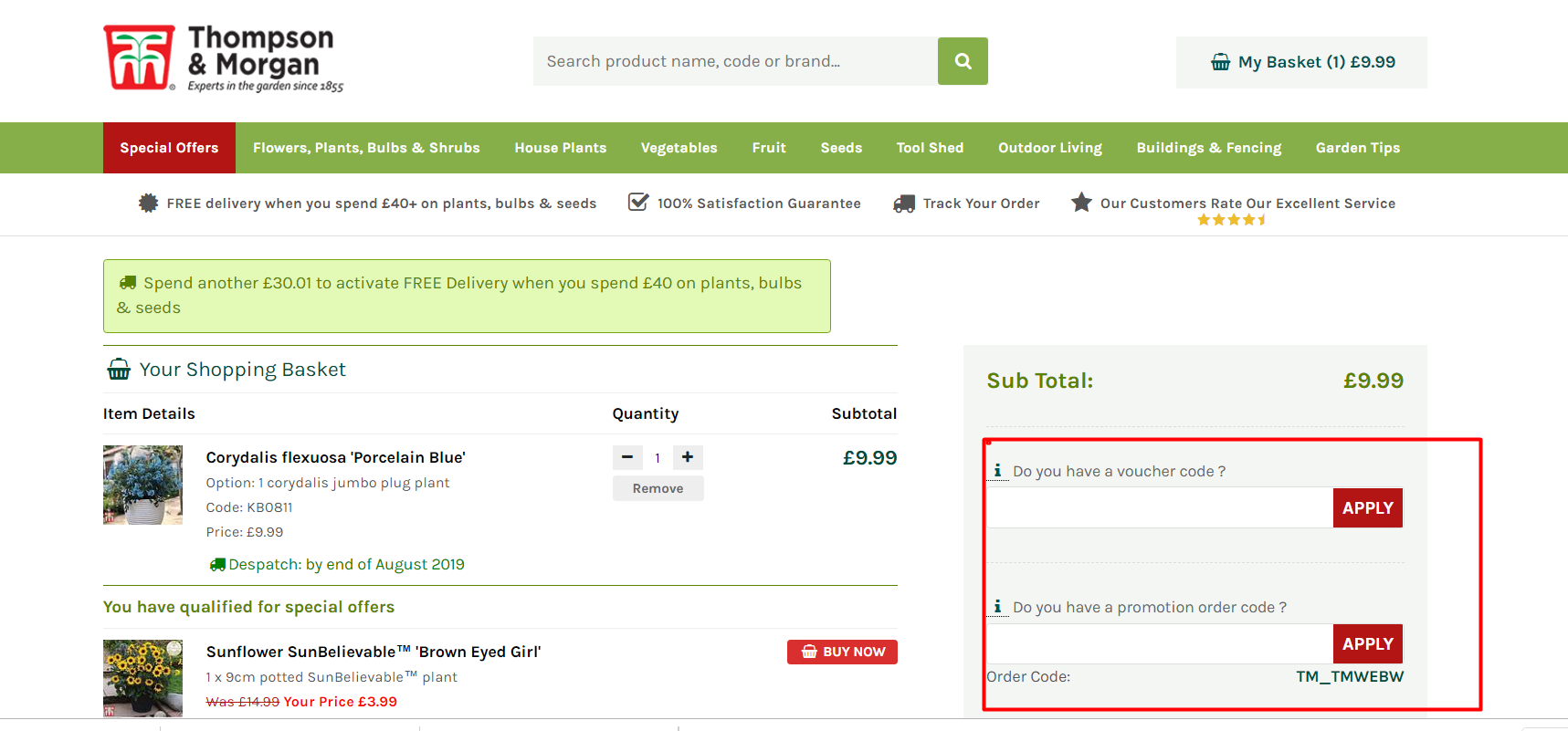Click the voucher code info icon
This screenshot has width=1568, height=731.
pyautogui.click(x=997, y=470)
